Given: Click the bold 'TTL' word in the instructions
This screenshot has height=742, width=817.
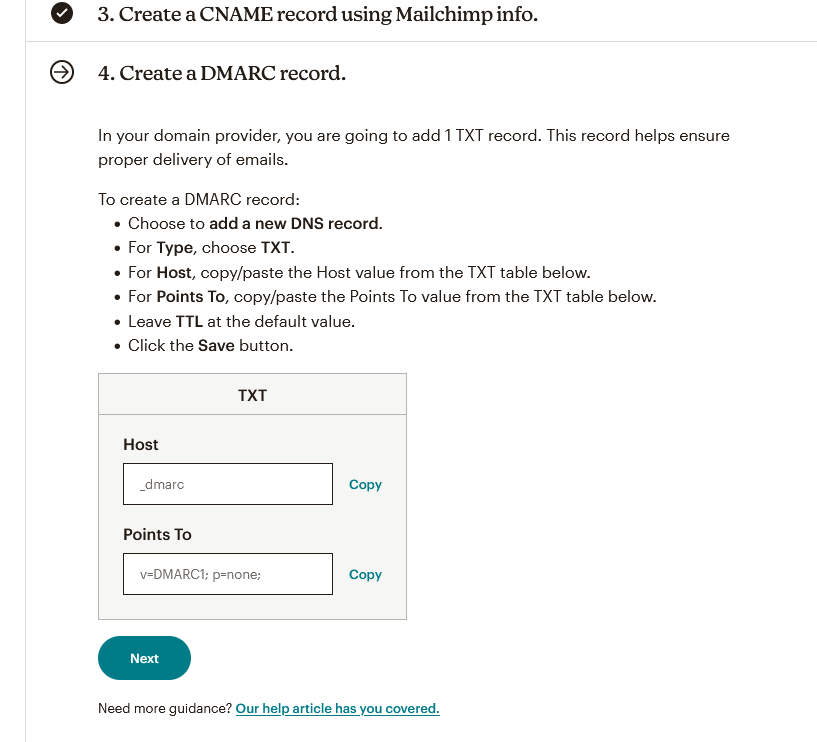Looking at the screenshot, I should [189, 321].
